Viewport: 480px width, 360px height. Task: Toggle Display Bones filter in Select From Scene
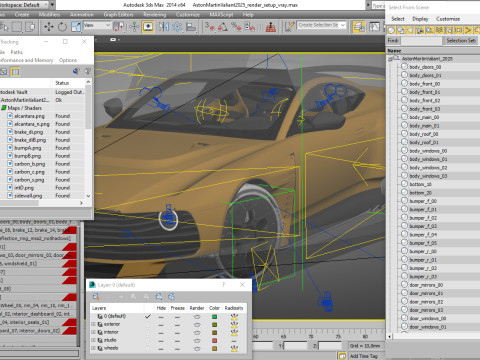[468, 31]
